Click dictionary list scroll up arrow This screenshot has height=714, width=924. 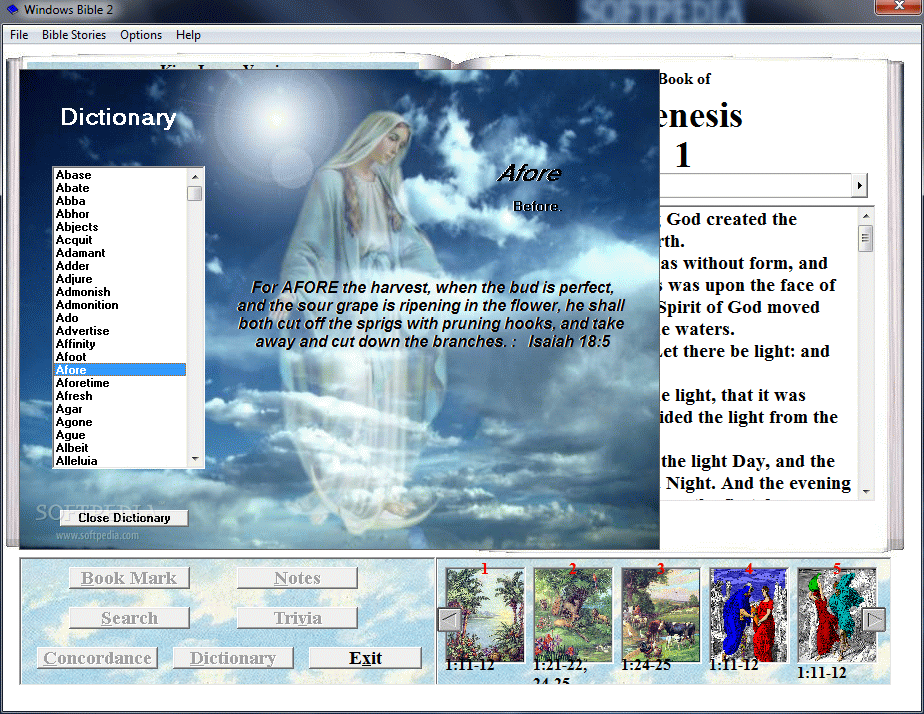click(x=195, y=176)
